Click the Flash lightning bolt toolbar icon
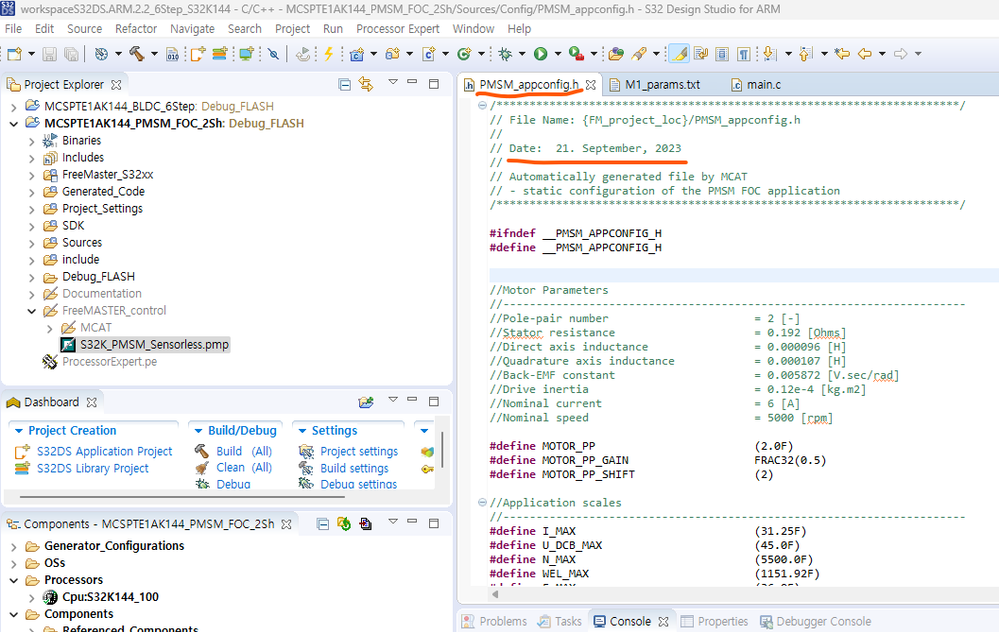 click(328, 54)
